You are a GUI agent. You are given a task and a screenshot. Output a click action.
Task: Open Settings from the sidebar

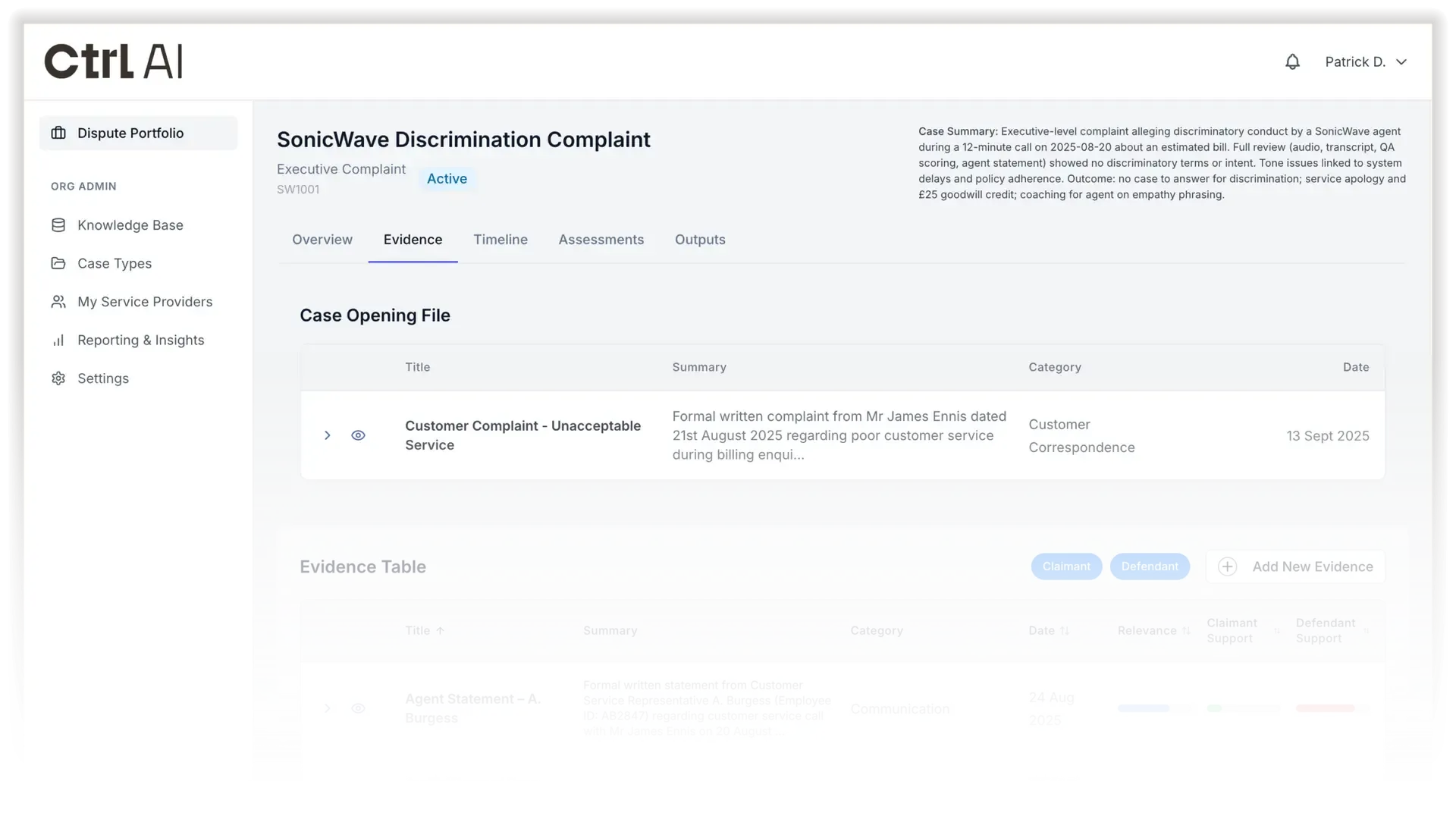[103, 378]
